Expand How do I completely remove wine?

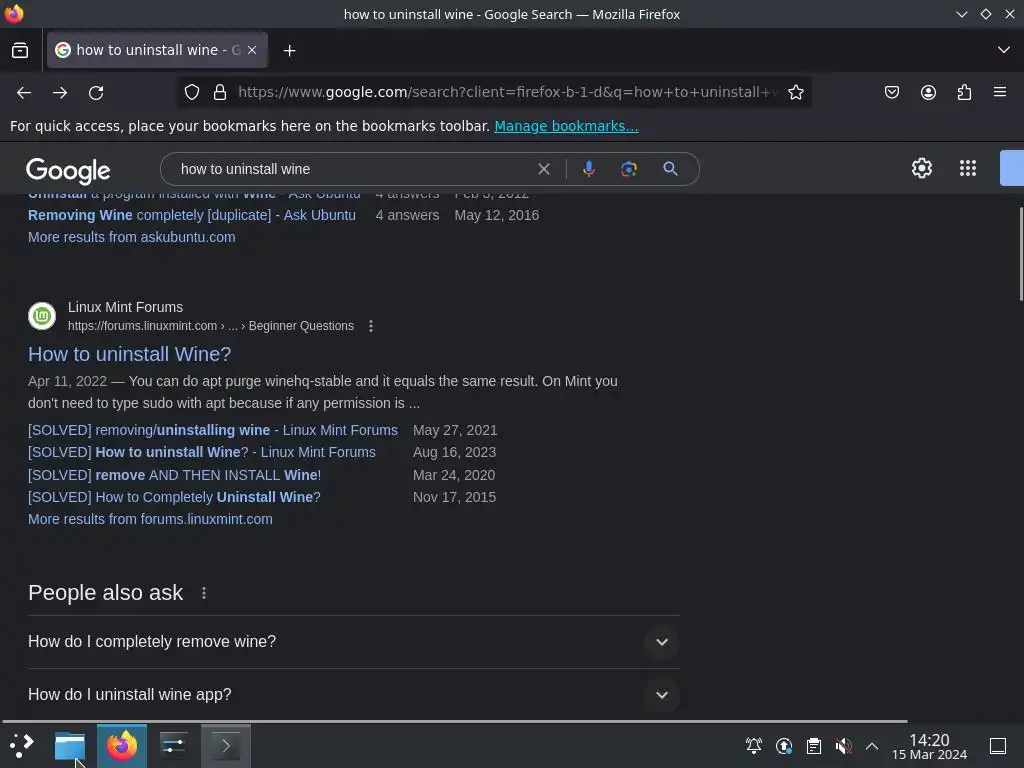point(353,642)
